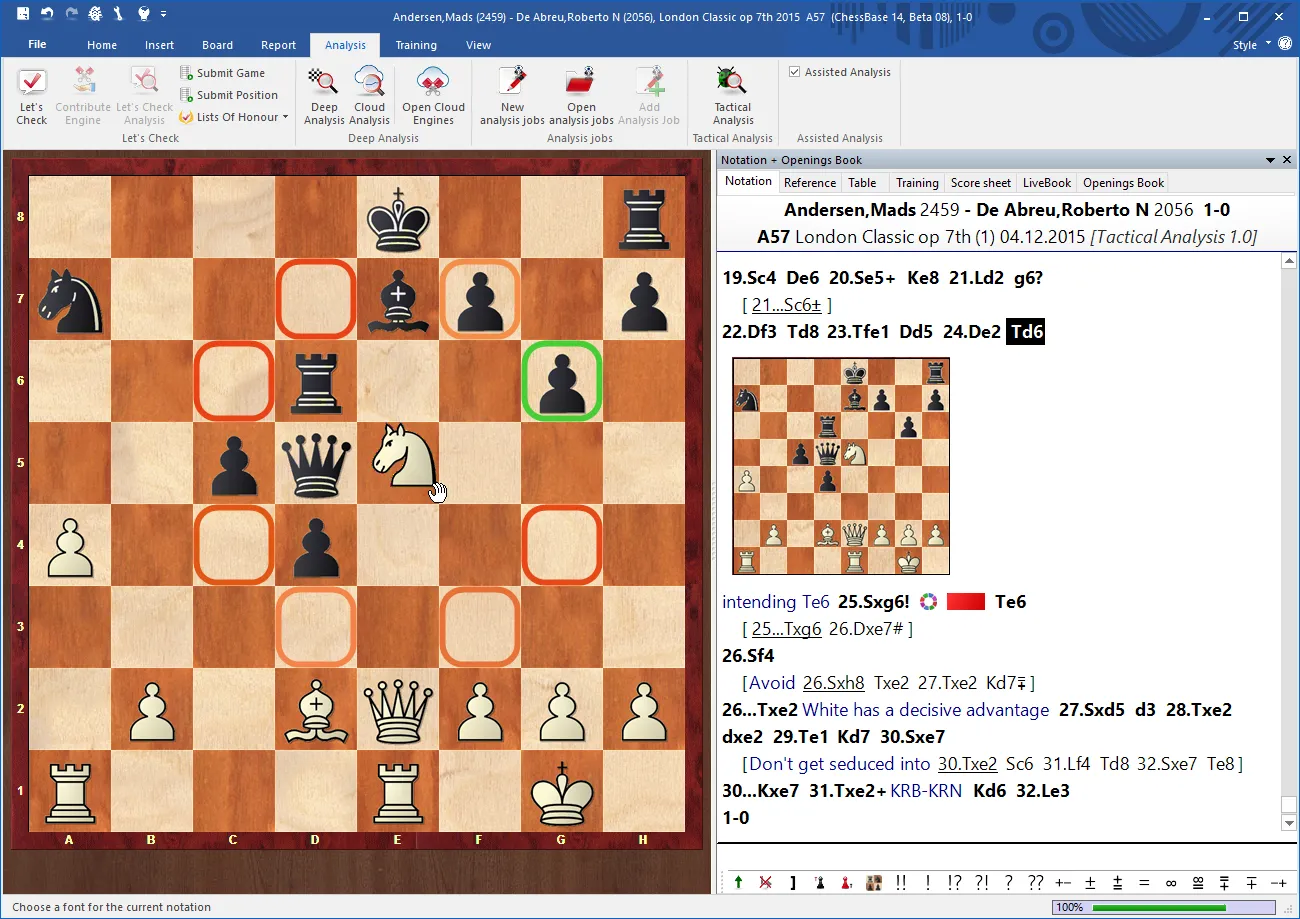Image resolution: width=1300 pixels, height=919 pixels.
Task: Switch to the Board ribbon tab
Action: 217,45
